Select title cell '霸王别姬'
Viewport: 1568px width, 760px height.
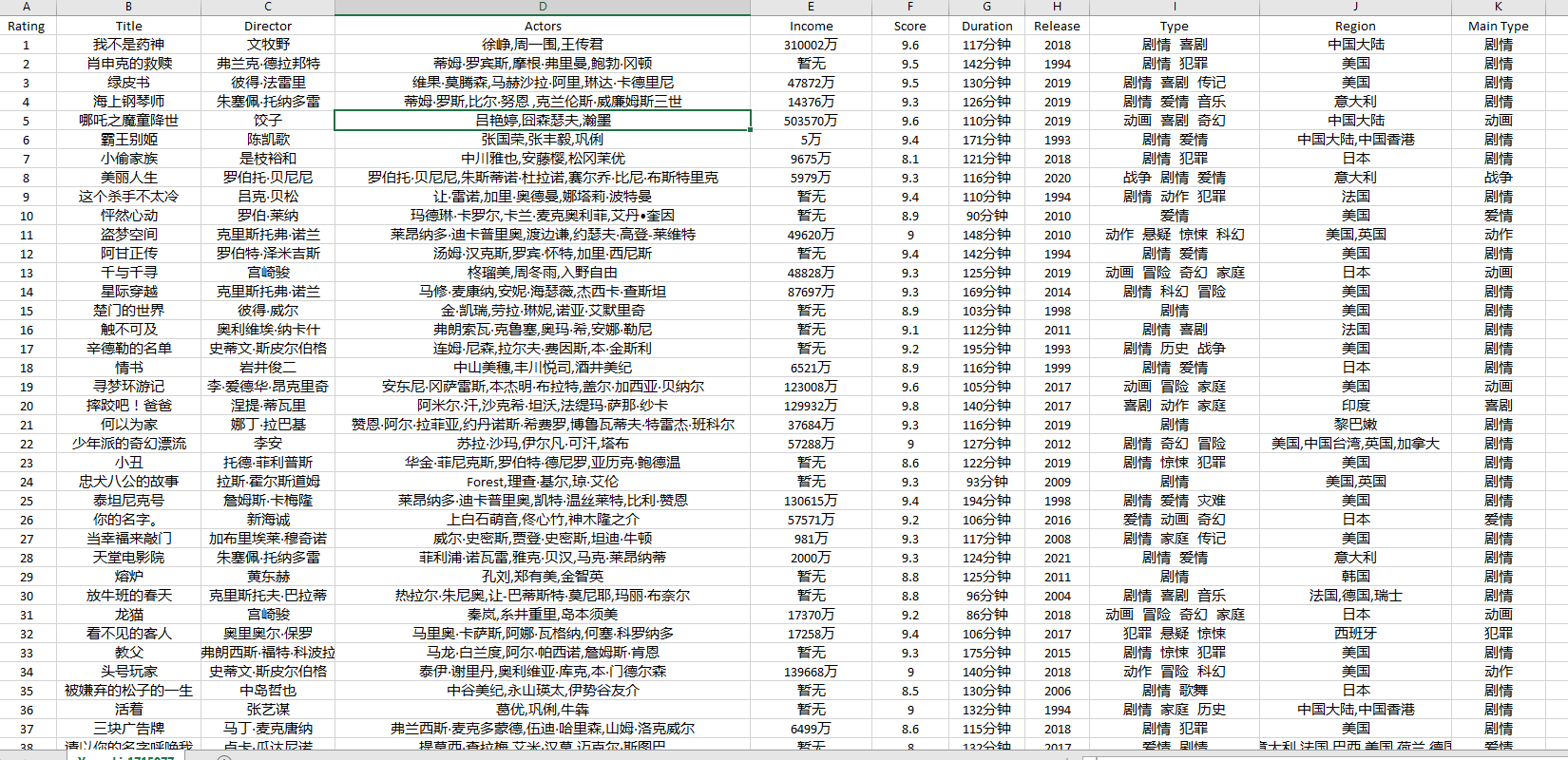coord(128,140)
